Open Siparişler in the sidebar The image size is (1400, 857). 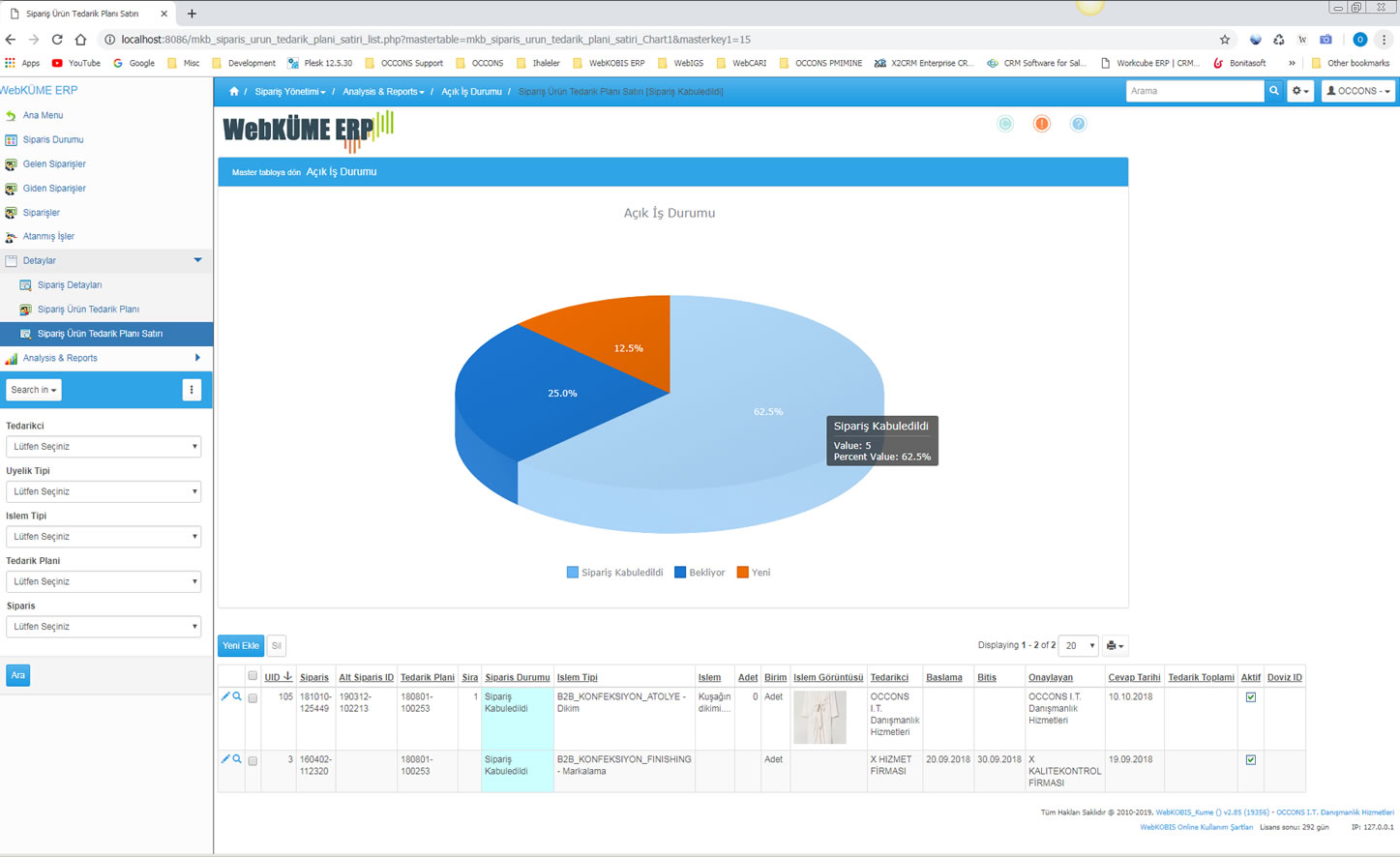click(x=42, y=212)
